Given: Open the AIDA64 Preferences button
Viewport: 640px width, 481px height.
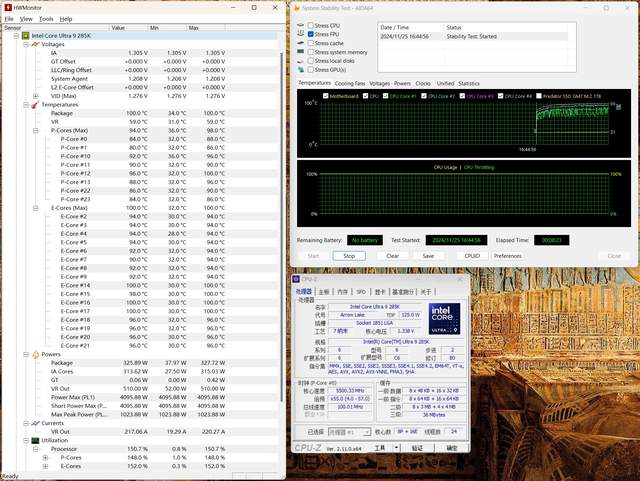Looking at the screenshot, I should [507, 255].
